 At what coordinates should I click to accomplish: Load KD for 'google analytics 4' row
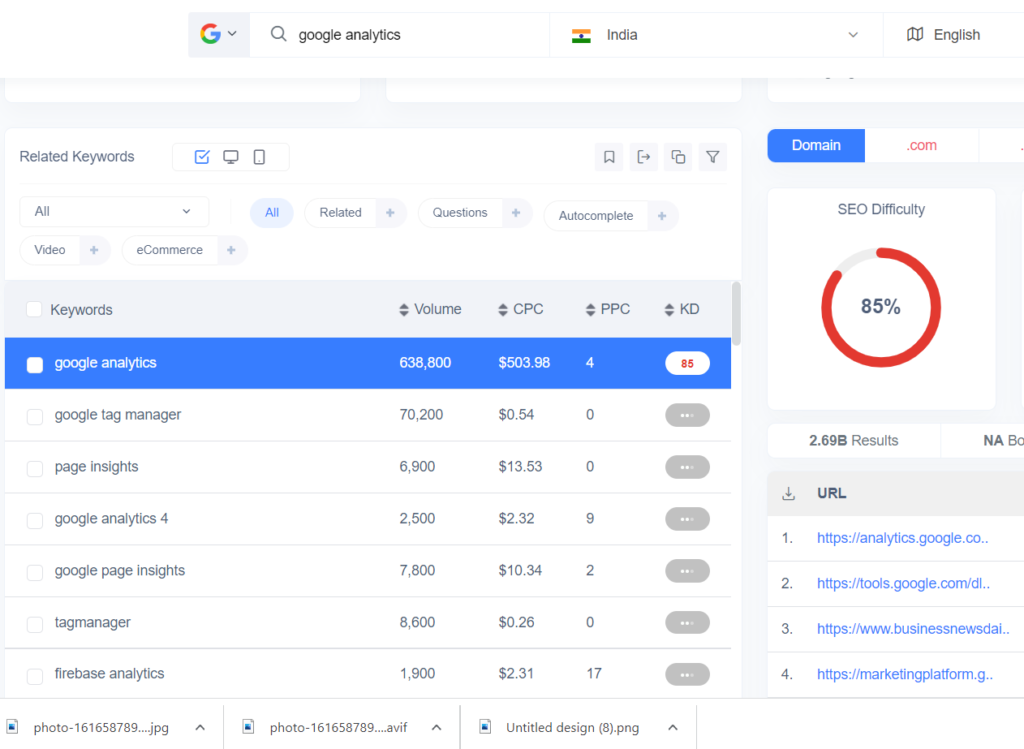pos(687,519)
